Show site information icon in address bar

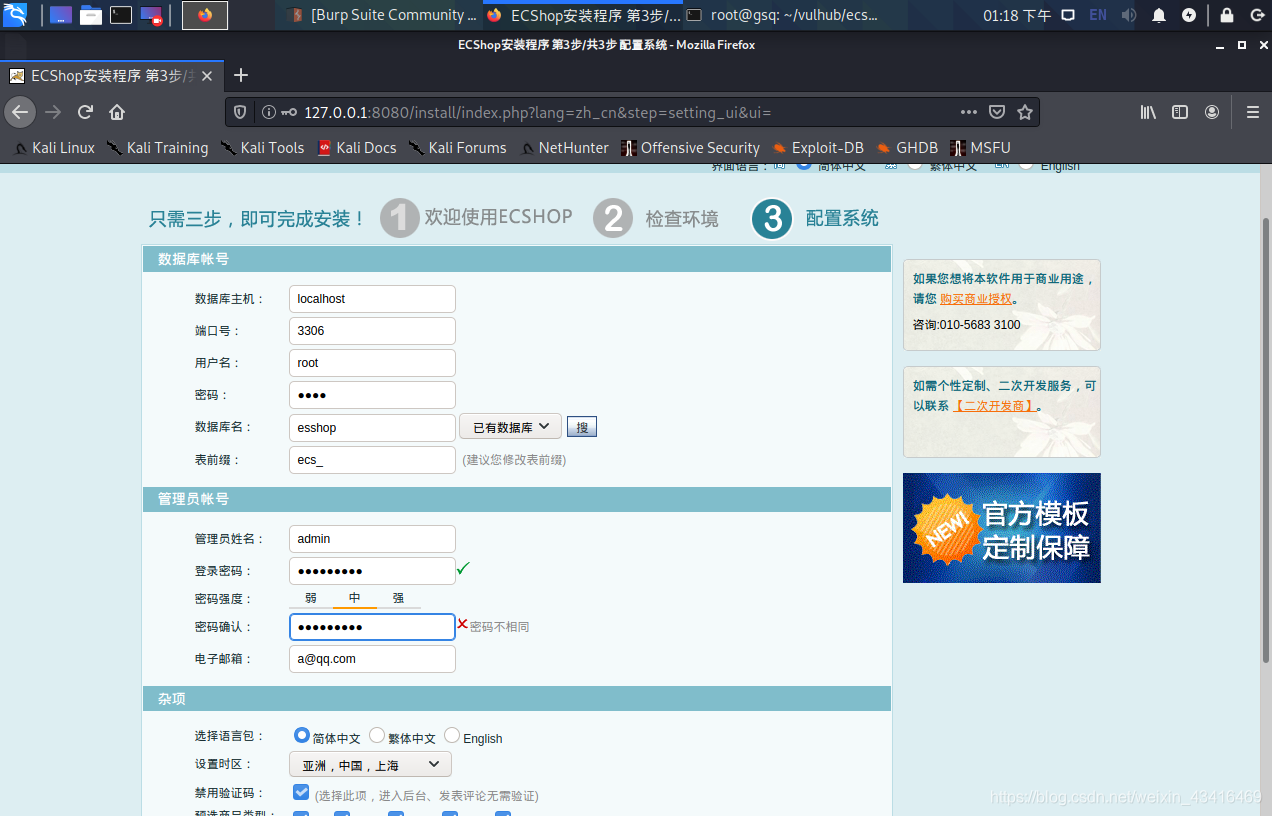(x=268, y=112)
